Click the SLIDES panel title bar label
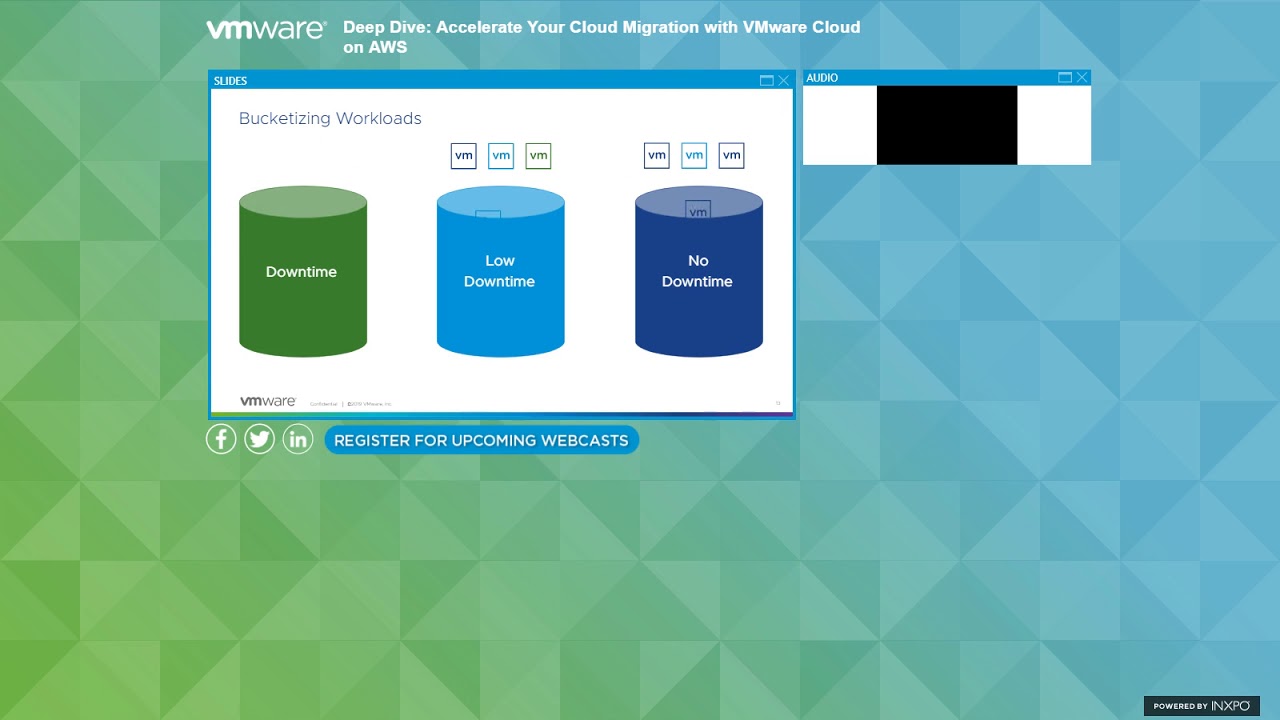The height and width of the screenshot is (720, 1280). coord(230,81)
